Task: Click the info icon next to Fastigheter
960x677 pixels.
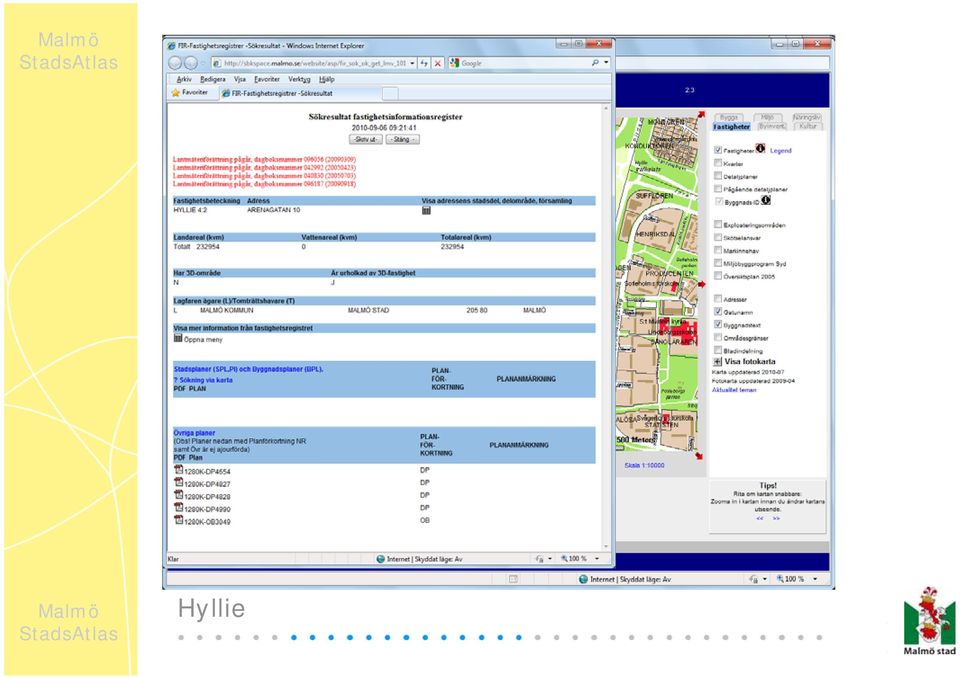Action: pos(760,148)
